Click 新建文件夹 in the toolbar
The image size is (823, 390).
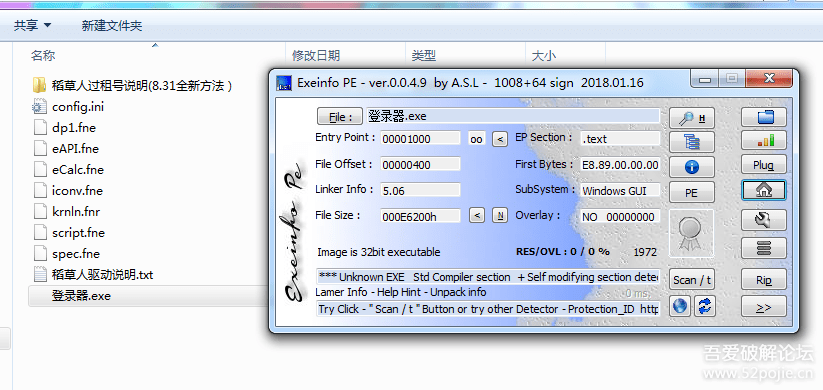click(x=112, y=25)
